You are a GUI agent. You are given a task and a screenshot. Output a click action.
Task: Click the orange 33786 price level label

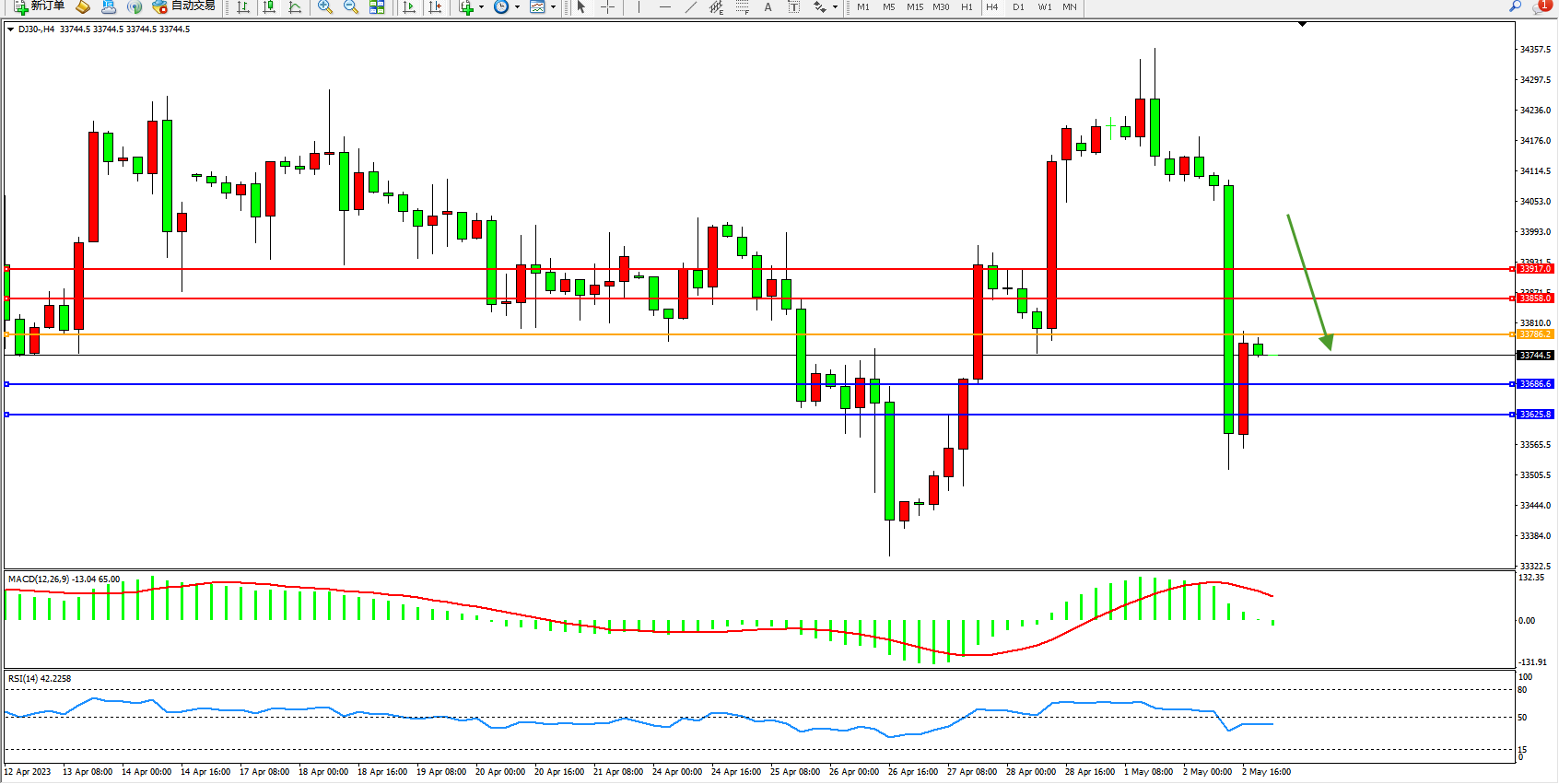coord(1535,334)
